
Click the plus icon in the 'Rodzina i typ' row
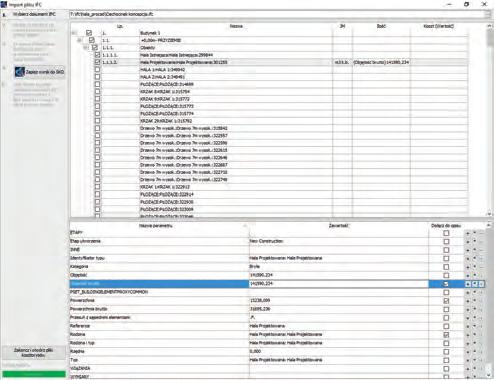[x=468, y=344]
